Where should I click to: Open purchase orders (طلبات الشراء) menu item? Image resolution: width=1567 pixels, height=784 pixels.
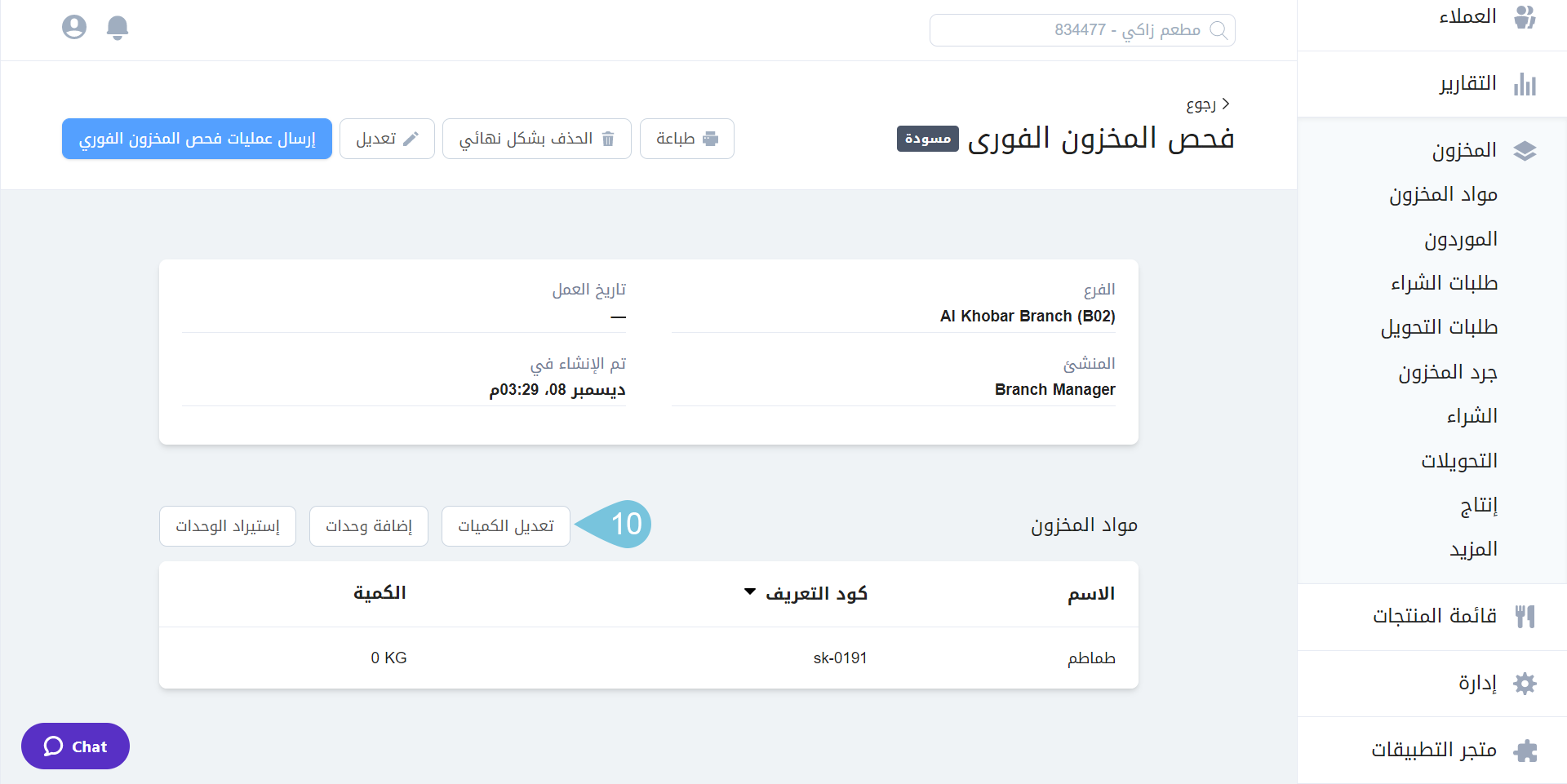click(x=1444, y=283)
